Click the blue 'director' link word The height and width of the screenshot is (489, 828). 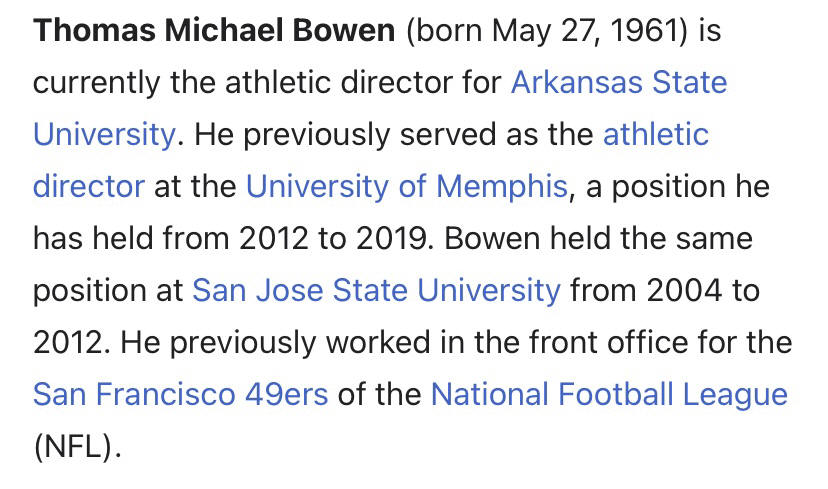(x=89, y=186)
